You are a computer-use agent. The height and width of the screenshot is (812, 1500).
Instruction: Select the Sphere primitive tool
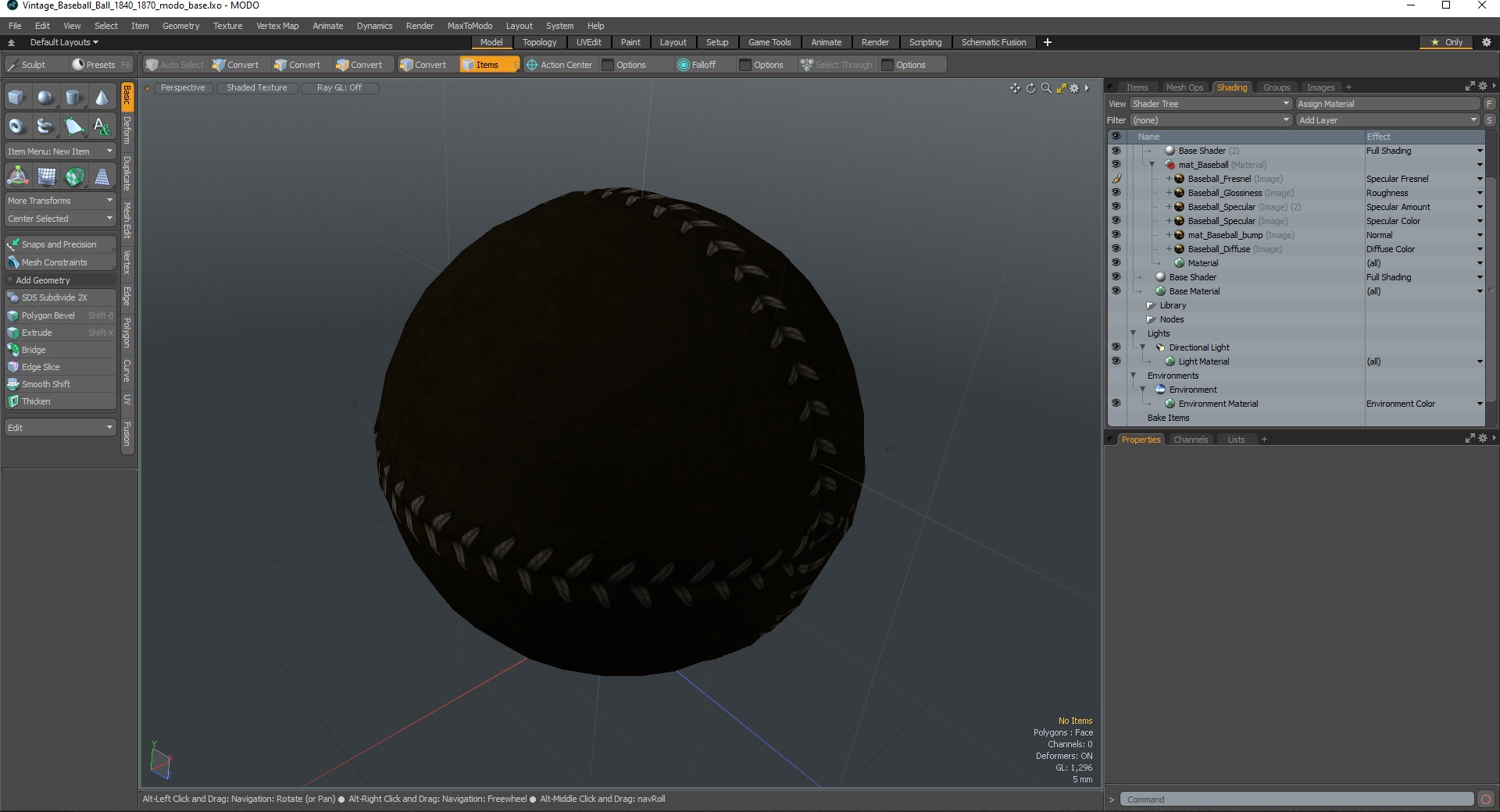pos(45,98)
